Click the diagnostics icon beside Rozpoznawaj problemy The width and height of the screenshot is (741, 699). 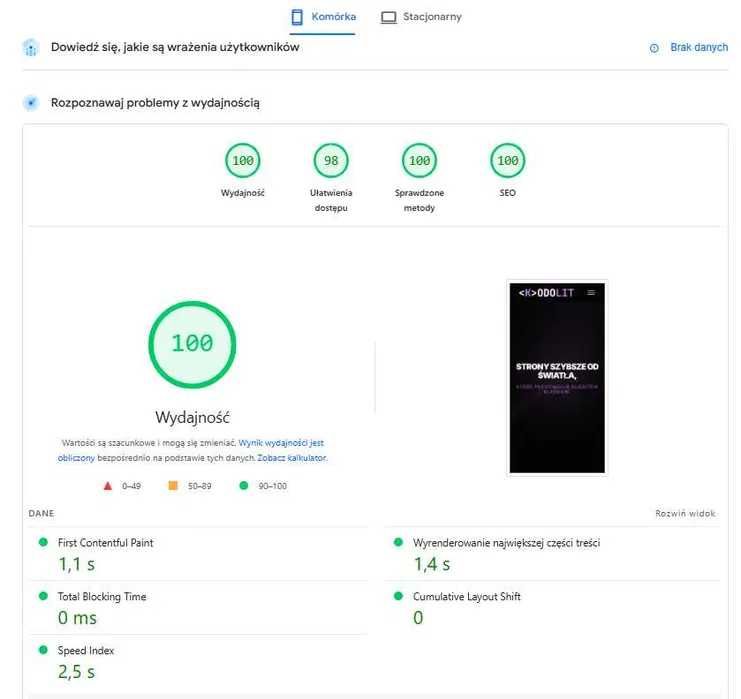(x=31, y=103)
